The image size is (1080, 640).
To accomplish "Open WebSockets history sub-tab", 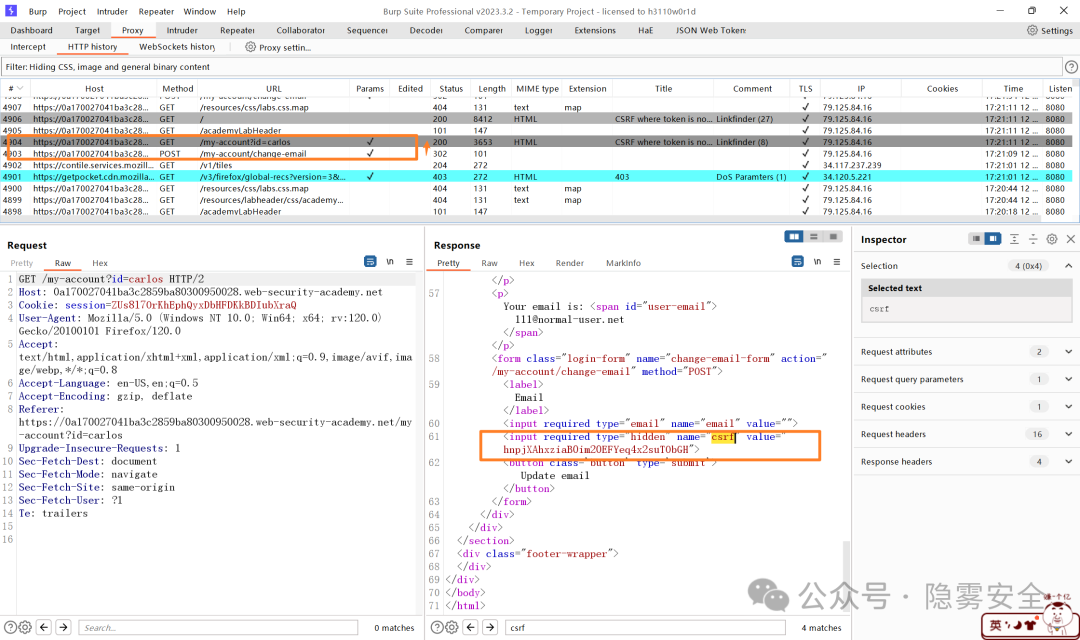I will pos(177,47).
